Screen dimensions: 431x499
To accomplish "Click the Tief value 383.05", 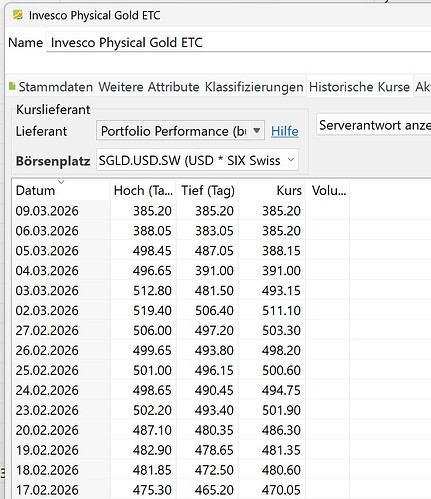I will click(x=214, y=231).
